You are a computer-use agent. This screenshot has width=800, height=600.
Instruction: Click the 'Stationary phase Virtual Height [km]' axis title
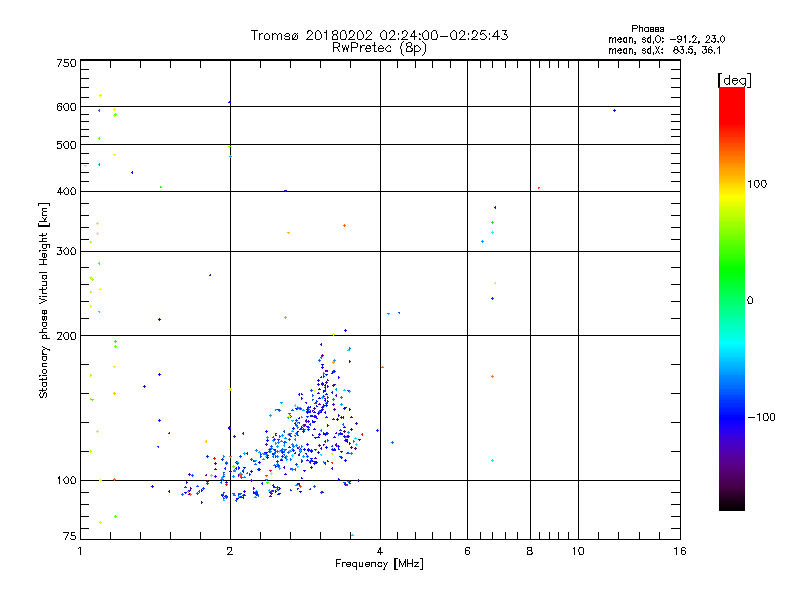[43, 301]
